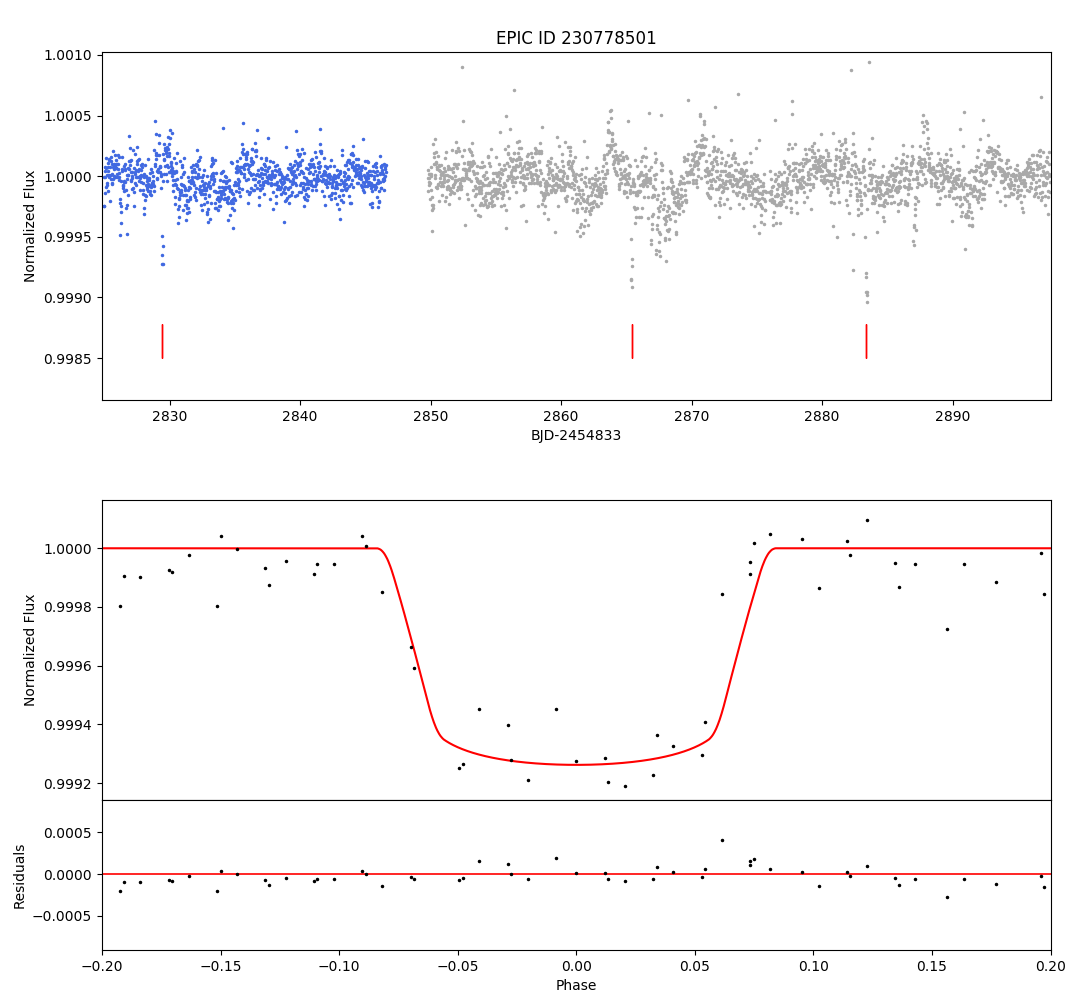Image resolution: width=1071 pixels, height=1000 pixels.
Task: Click the 0.9985 flux tick label
Action: [68, 359]
